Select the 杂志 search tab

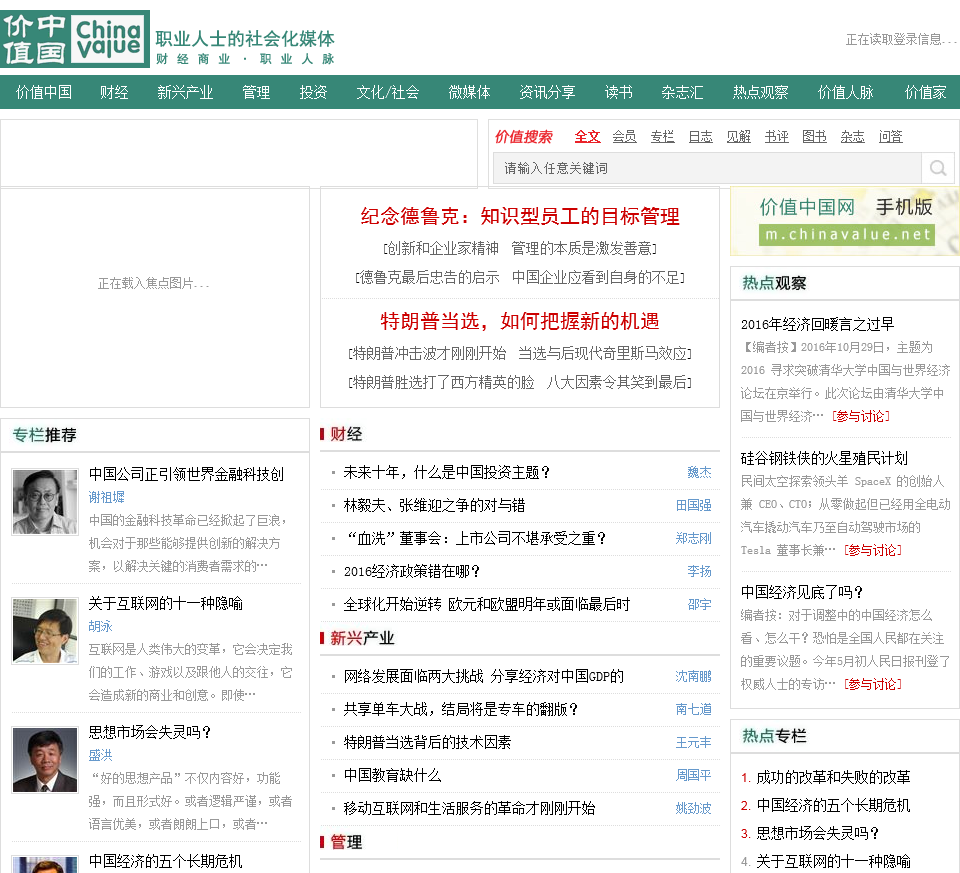[x=852, y=137]
